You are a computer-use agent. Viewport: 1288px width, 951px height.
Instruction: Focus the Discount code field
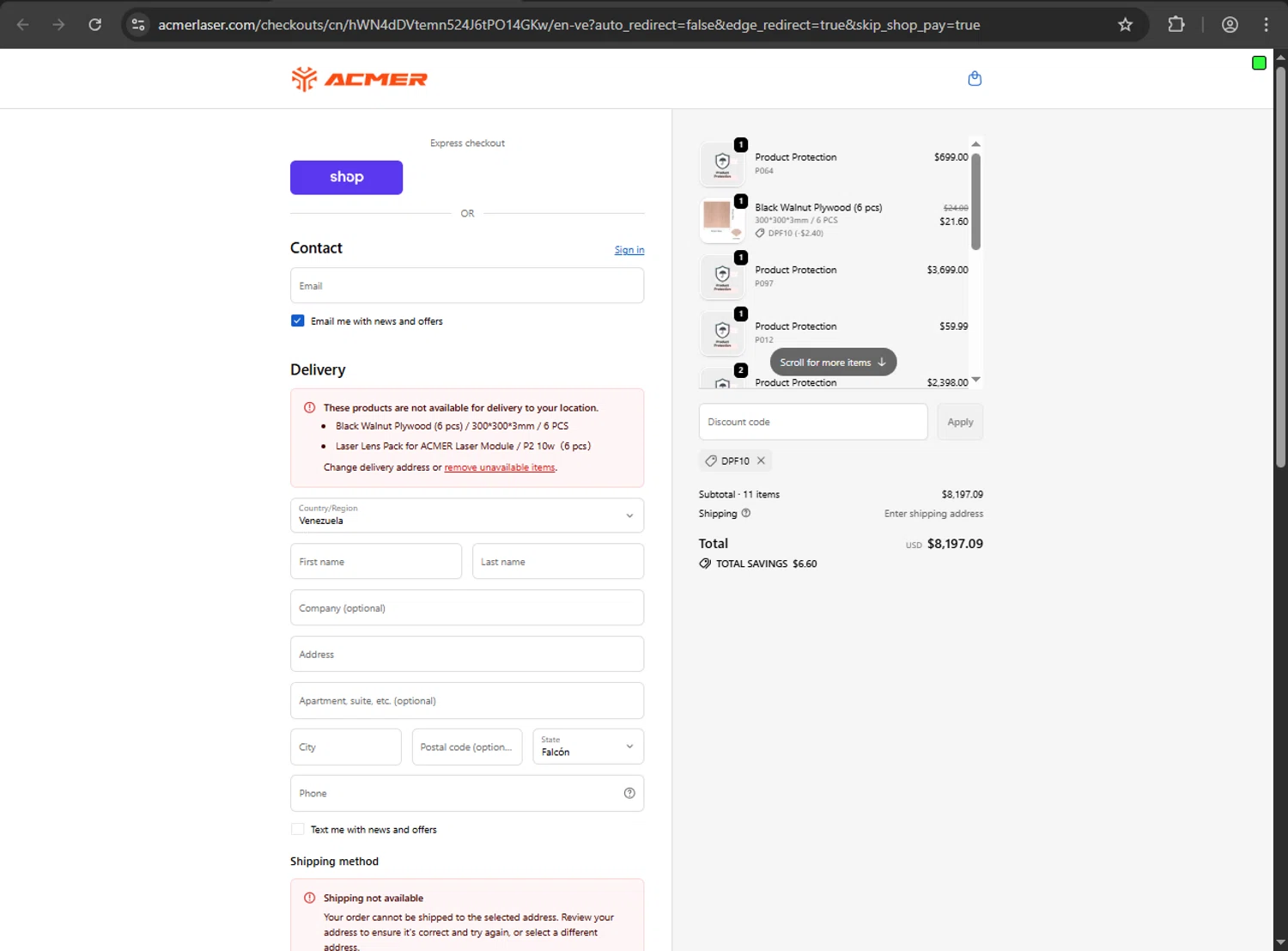pos(813,422)
